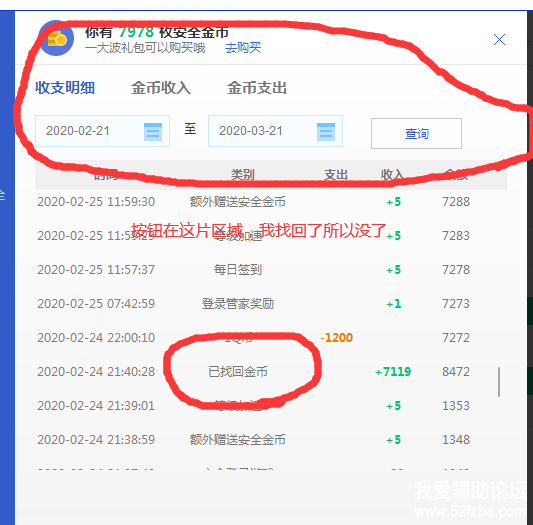Click the 类别 column header

point(243,175)
